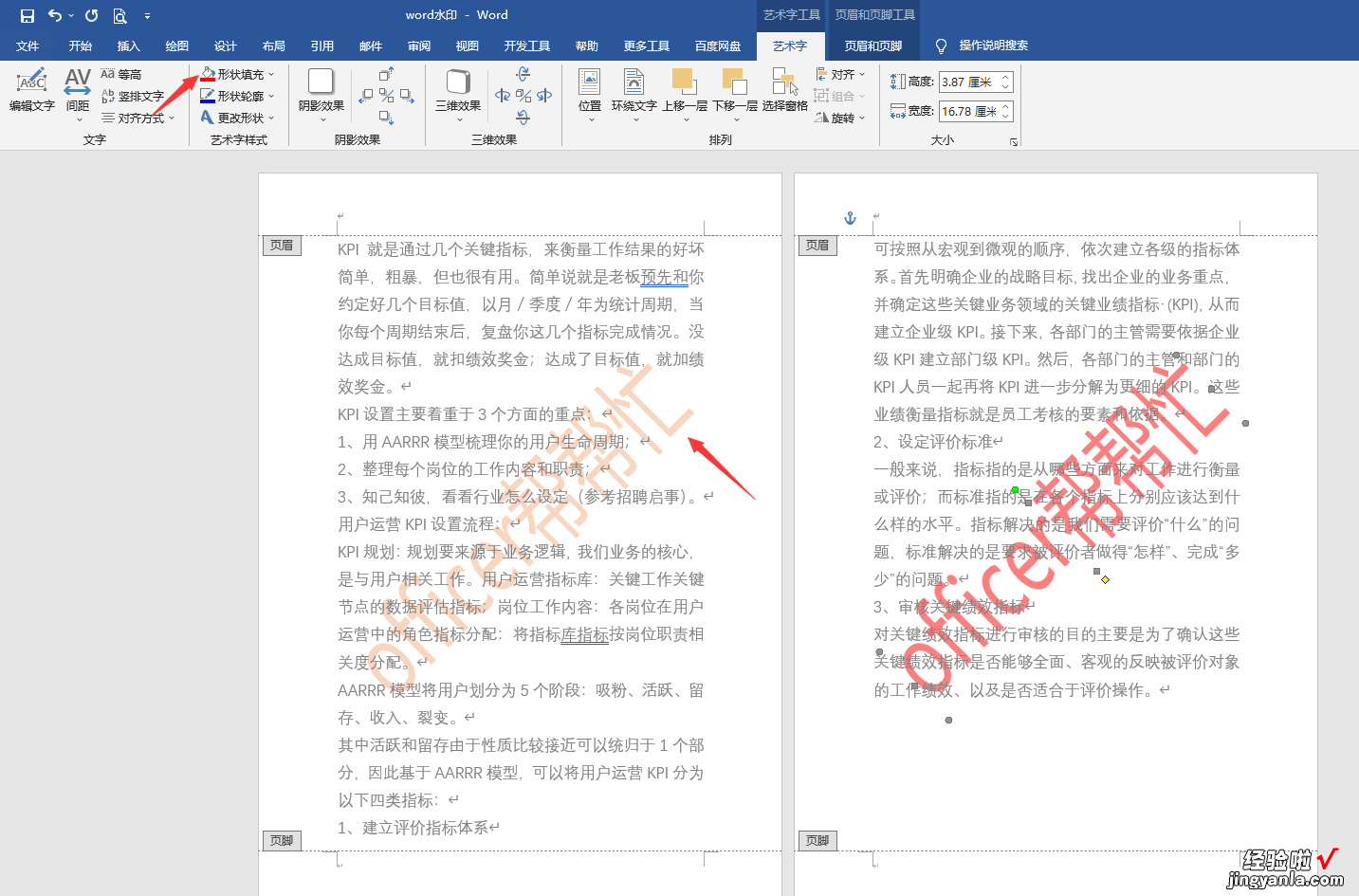Click 下移一层 (Send Backward)
Image resolution: width=1359 pixels, height=896 pixels.
click(735, 89)
